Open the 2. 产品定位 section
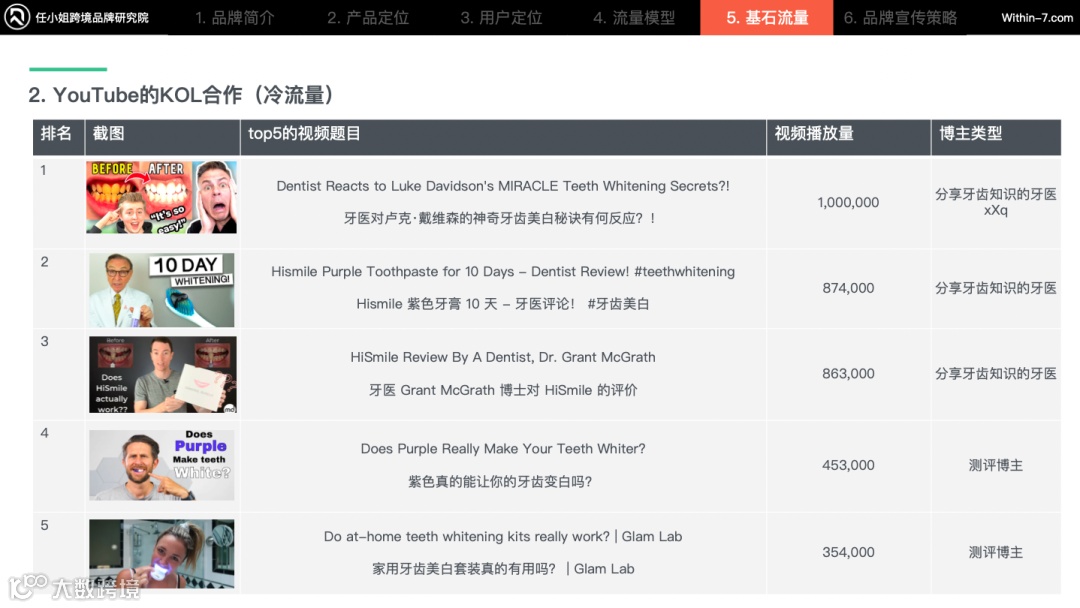1080x608 pixels. (367, 17)
